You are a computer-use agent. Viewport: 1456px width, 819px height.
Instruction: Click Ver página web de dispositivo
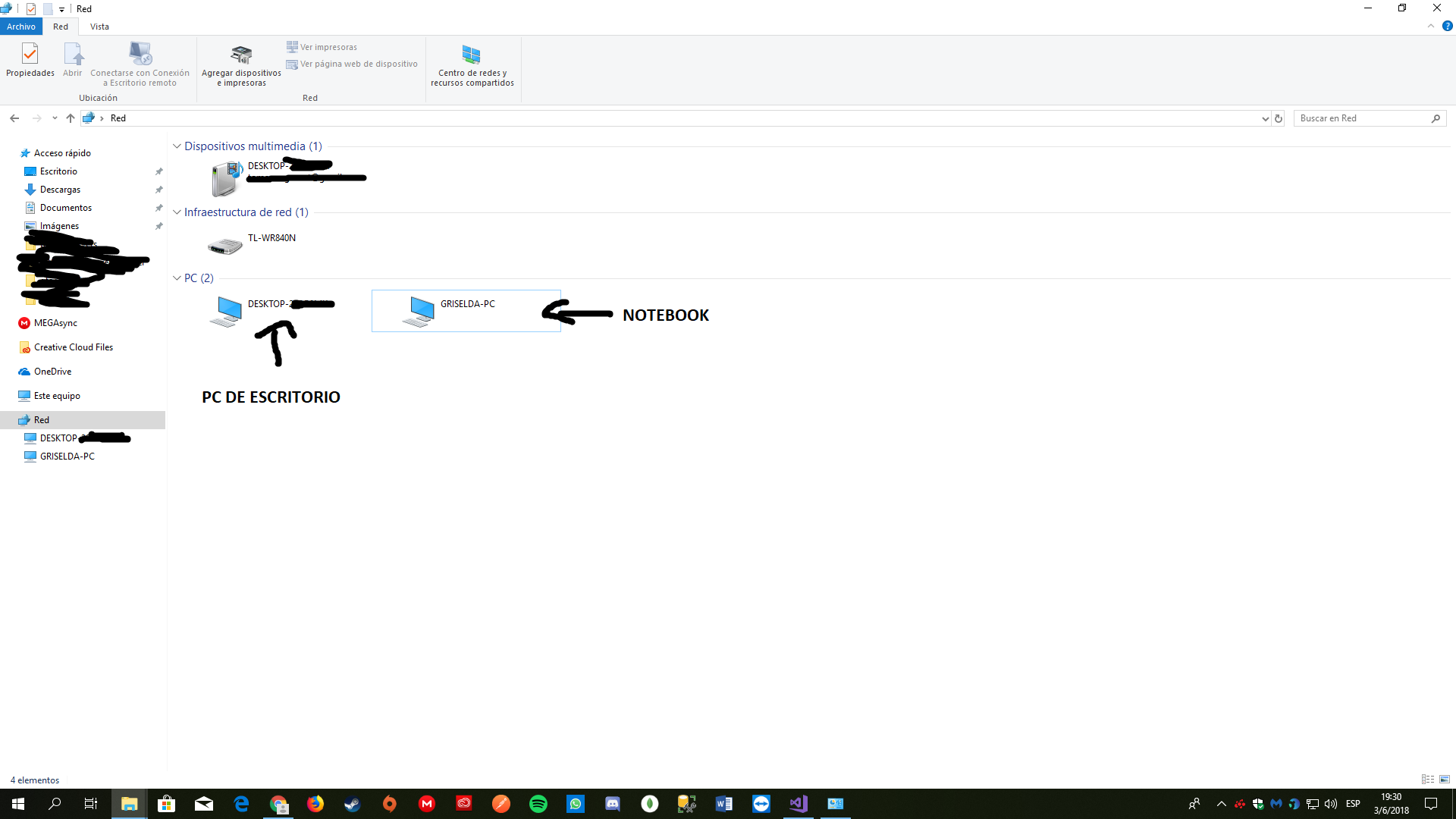point(352,64)
